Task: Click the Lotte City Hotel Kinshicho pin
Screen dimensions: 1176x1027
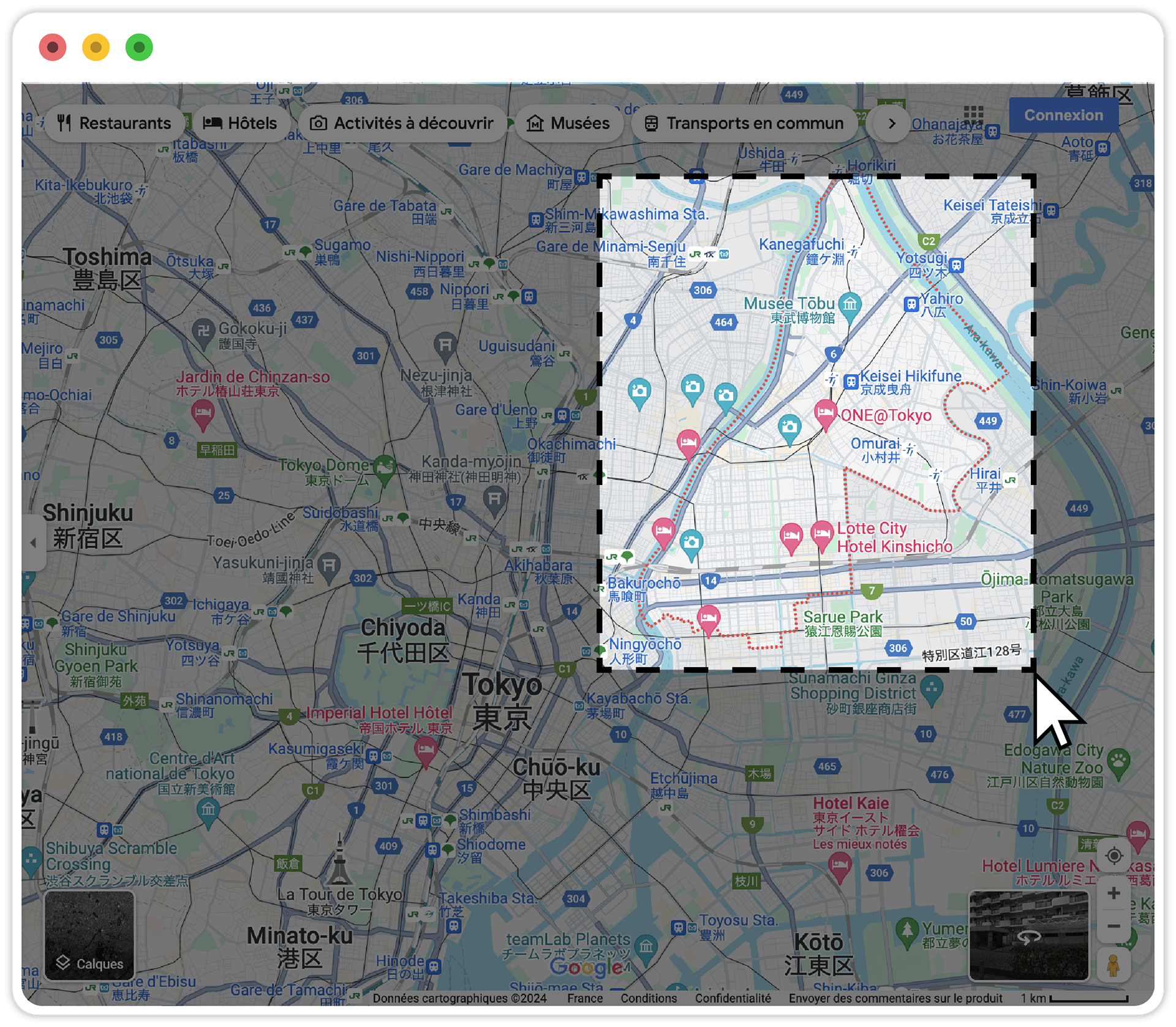Action: [821, 535]
